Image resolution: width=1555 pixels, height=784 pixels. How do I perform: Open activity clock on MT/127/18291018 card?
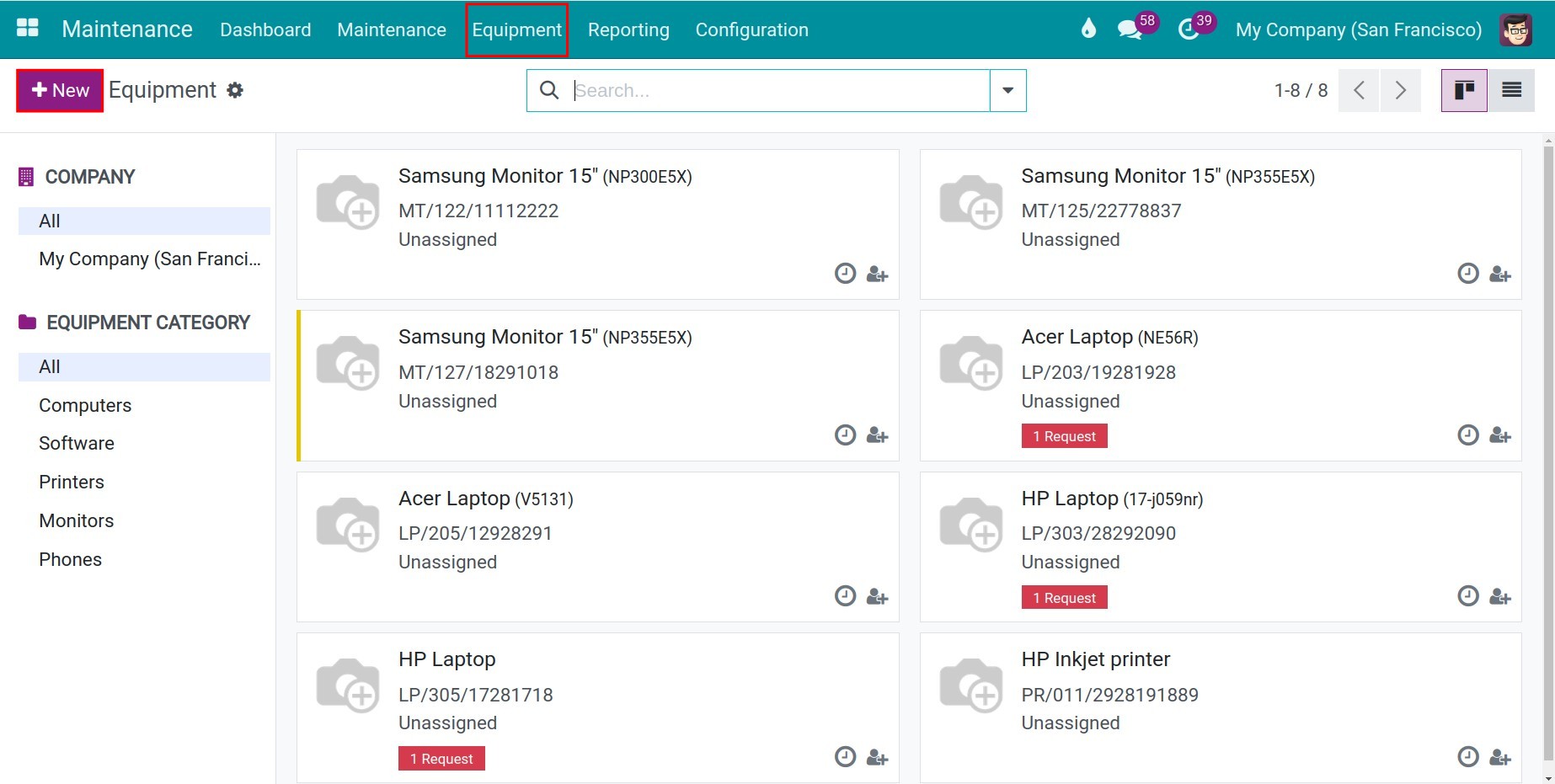[x=845, y=435]
